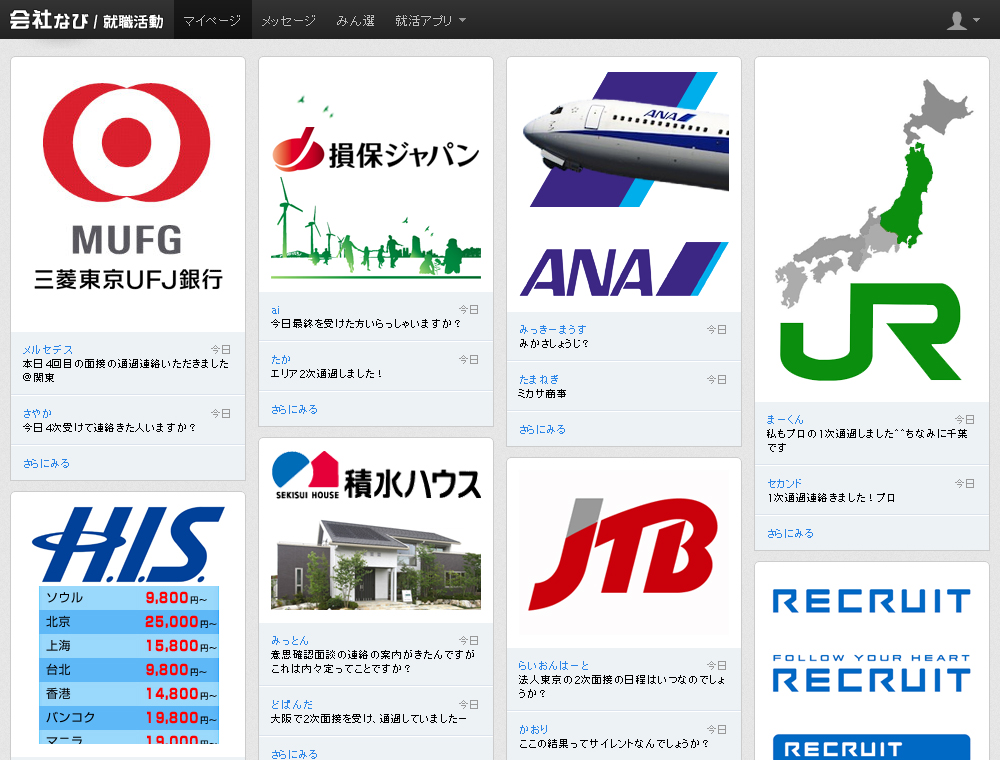Go to マイページ tab
1000x760 pixels.
[x=212, y=20]
